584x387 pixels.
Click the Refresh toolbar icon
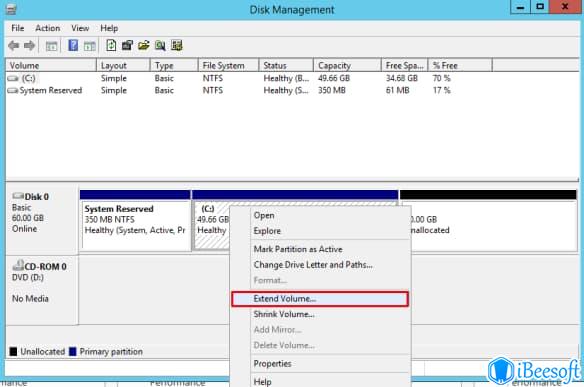pyautogui.click(x=111, y=45)
